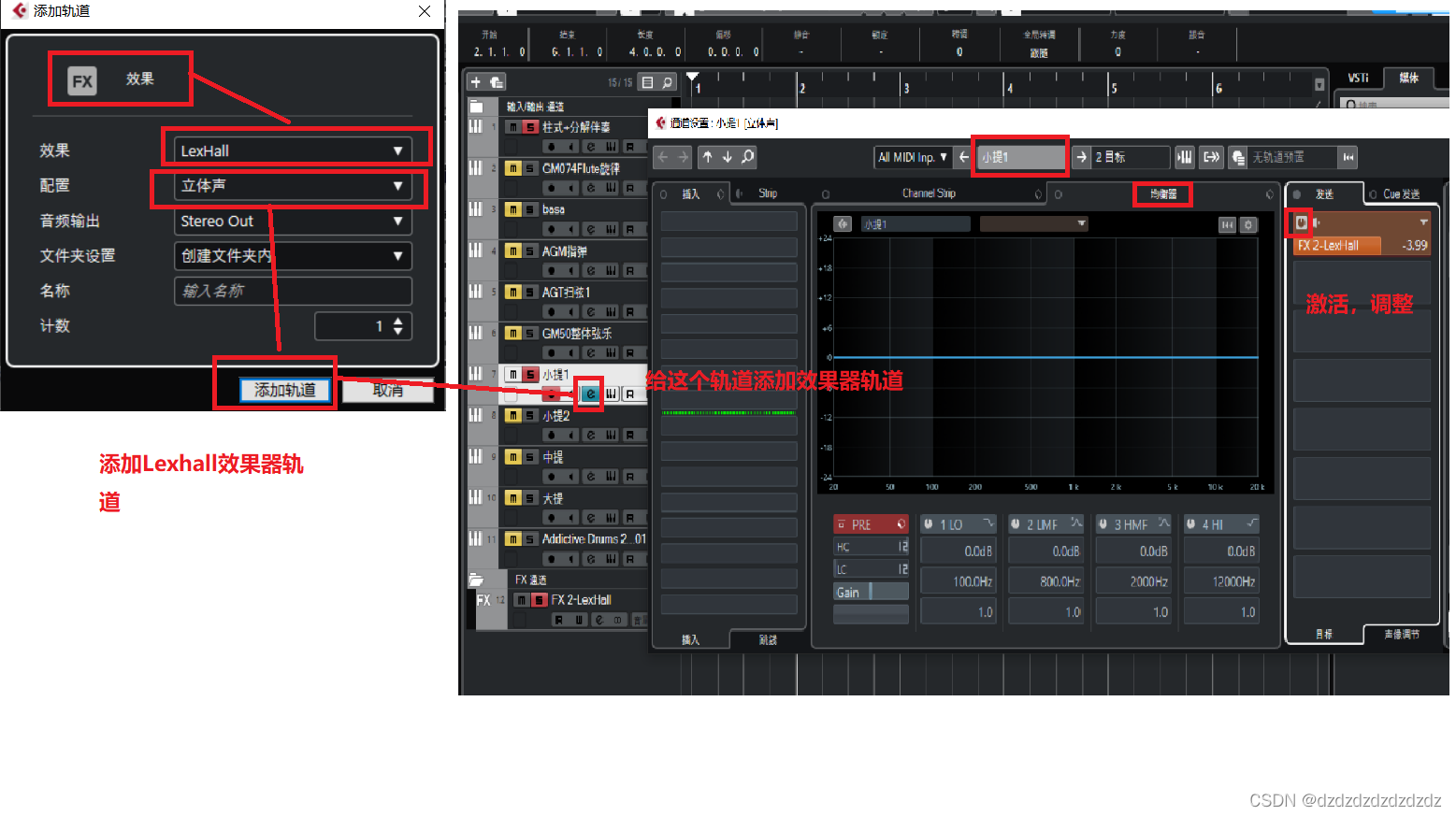
Task: Open channel settings 'e' on Addictive Drums track
Action: 590,559
